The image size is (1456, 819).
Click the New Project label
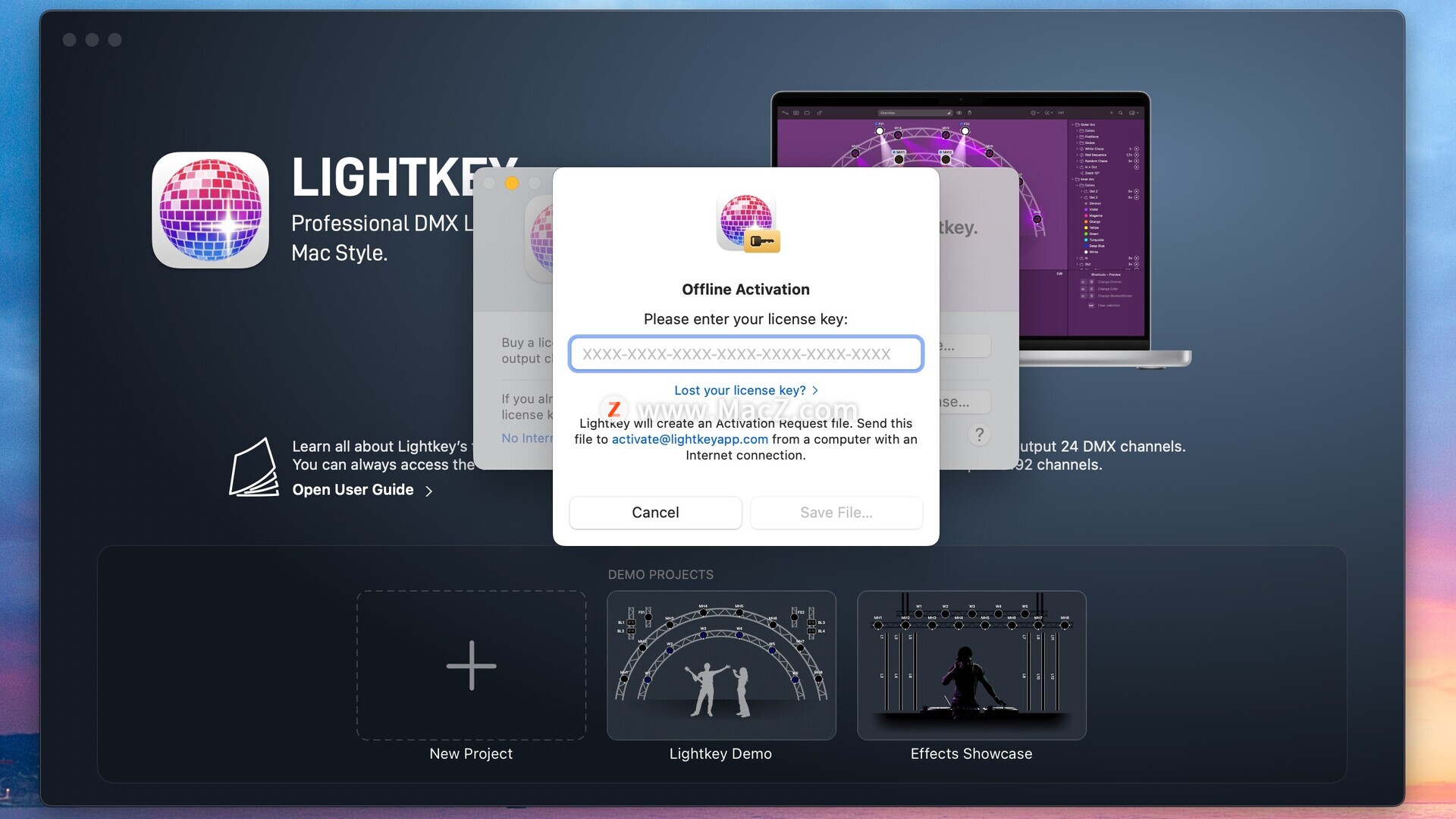click(x=471, y=754)
